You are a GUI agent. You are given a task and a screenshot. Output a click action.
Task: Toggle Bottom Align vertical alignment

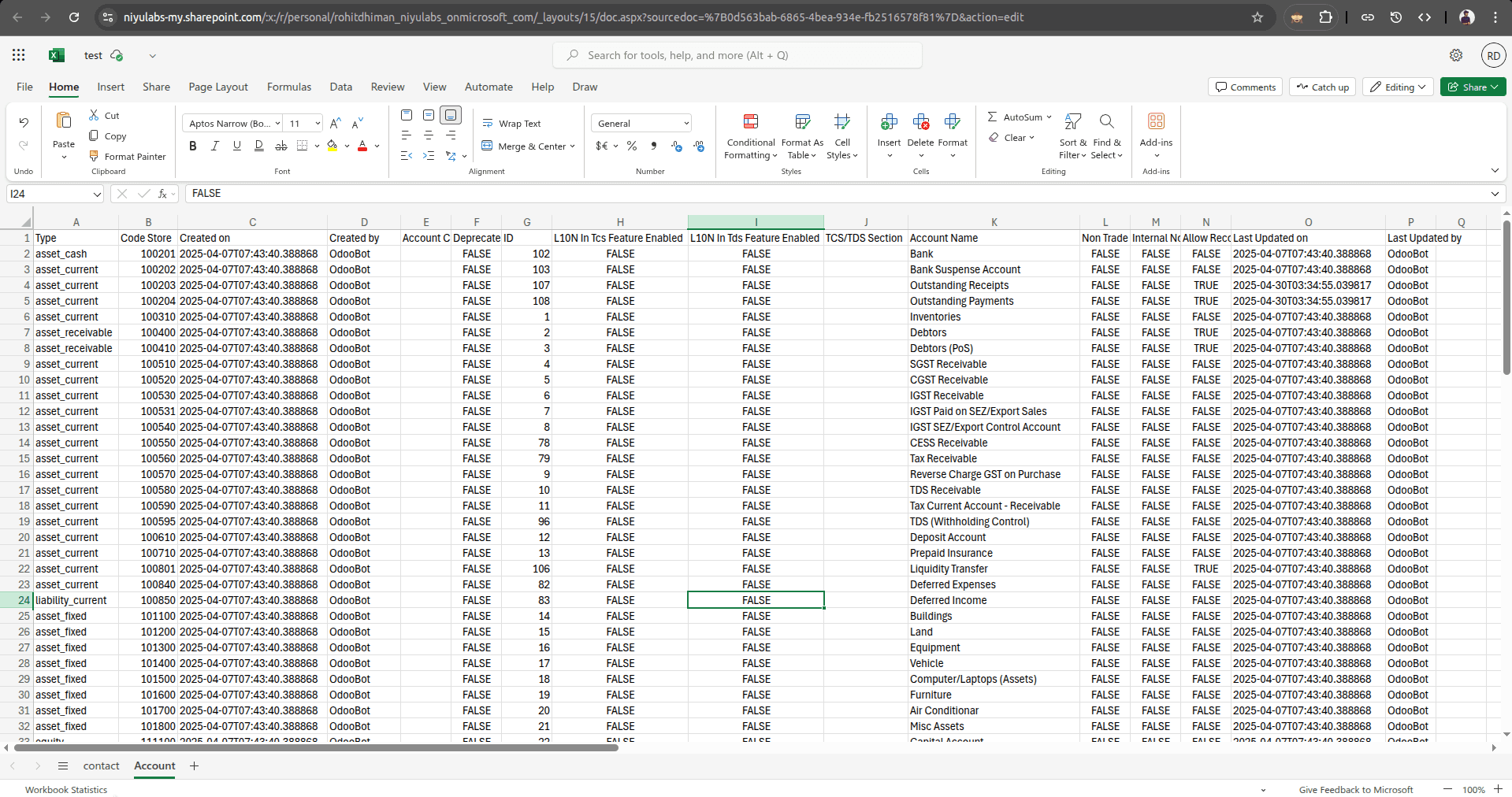(x=451, y=115)
